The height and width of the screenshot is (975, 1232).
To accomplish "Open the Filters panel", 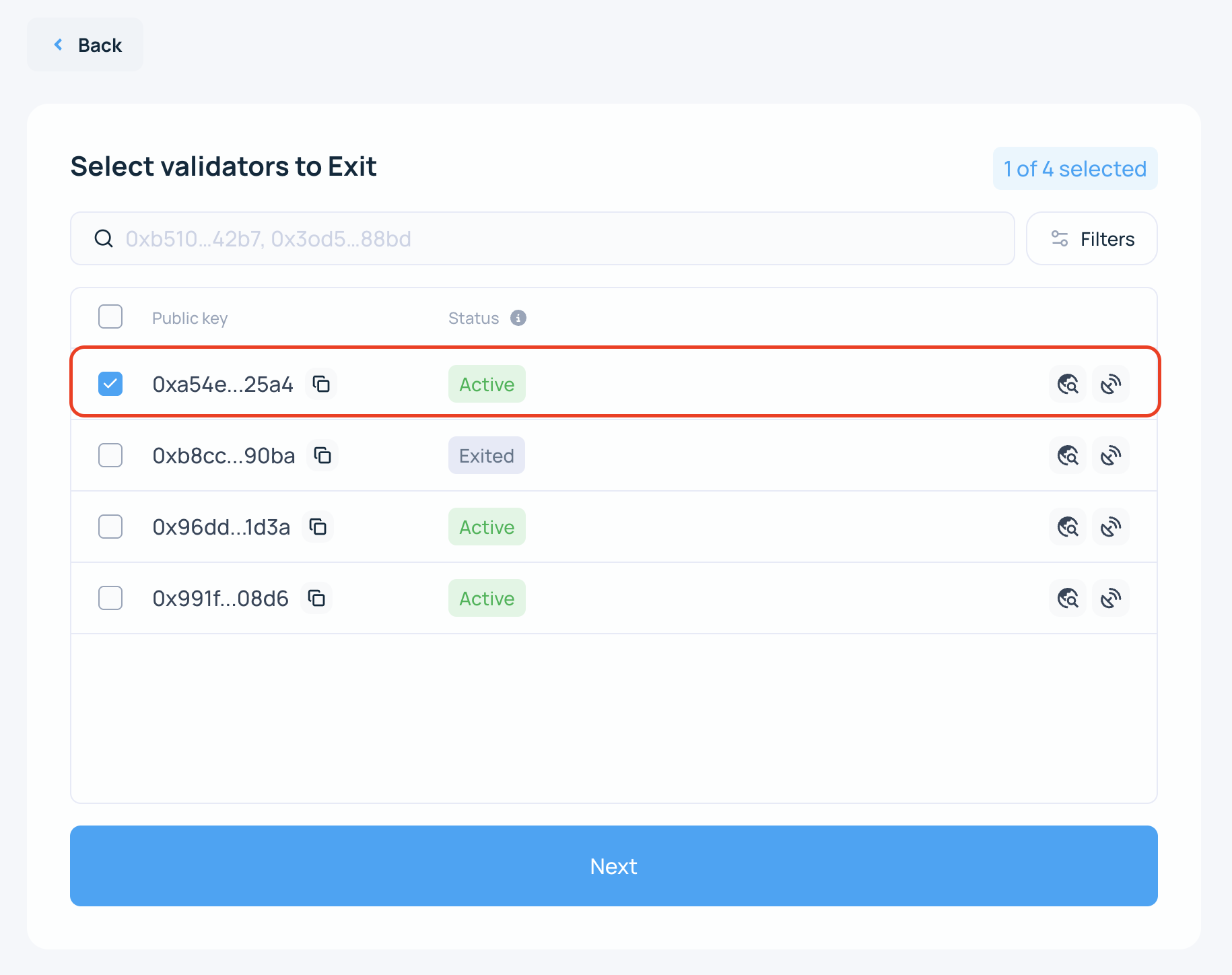I will (1091, 238).
